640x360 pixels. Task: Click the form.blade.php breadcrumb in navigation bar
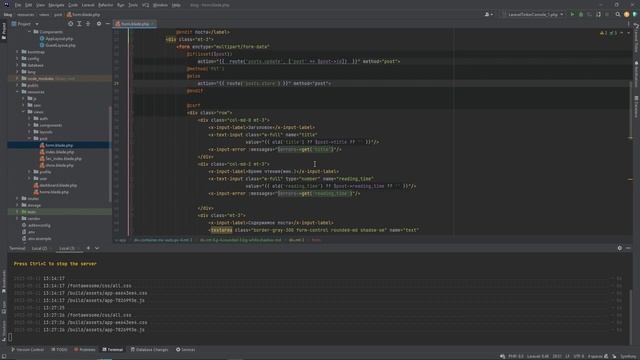click(83, 15)
